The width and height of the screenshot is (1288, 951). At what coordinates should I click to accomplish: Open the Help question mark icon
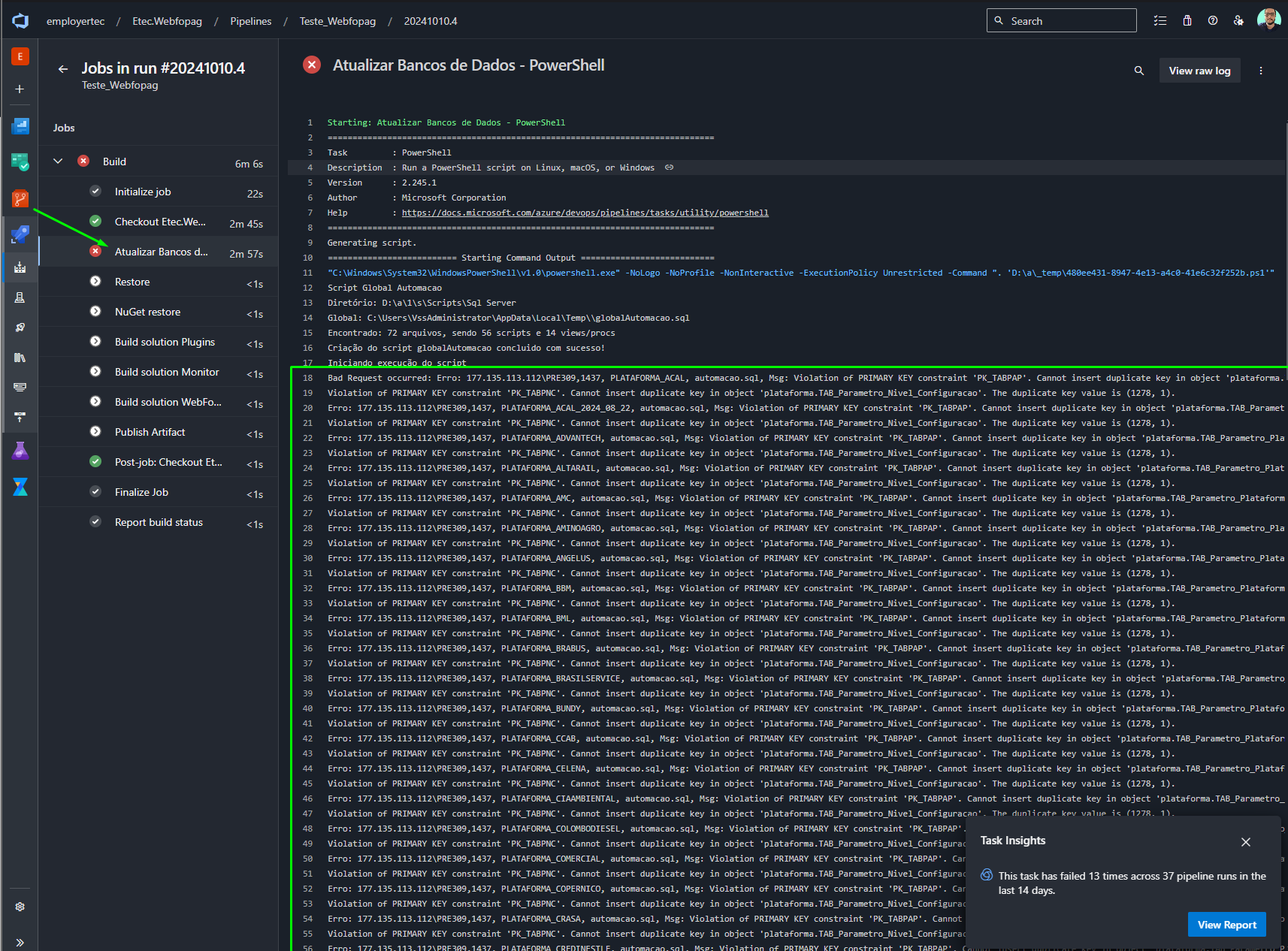coord(1213,21)
